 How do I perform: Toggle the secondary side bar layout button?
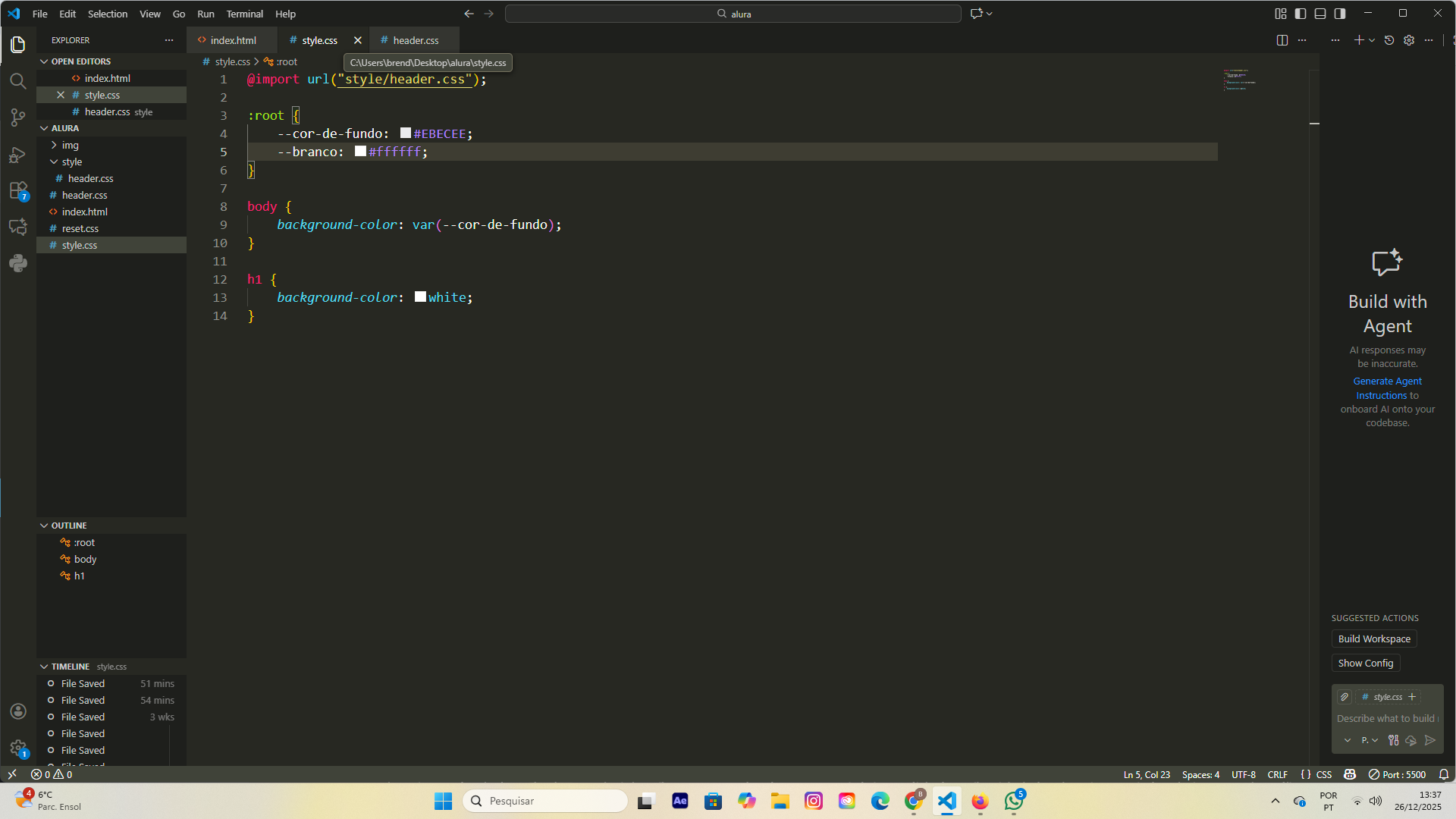coord(1340,14)
